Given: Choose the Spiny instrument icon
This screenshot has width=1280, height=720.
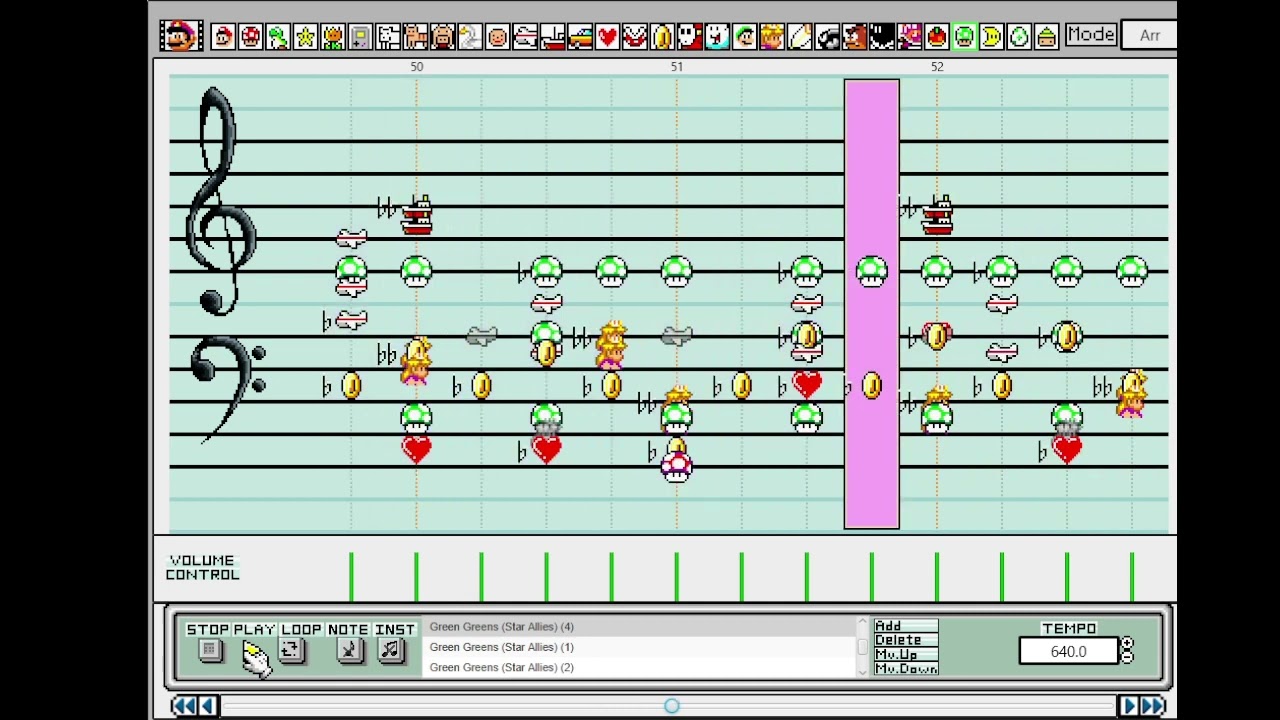Looking at the screenshot, I should (909, 37).
